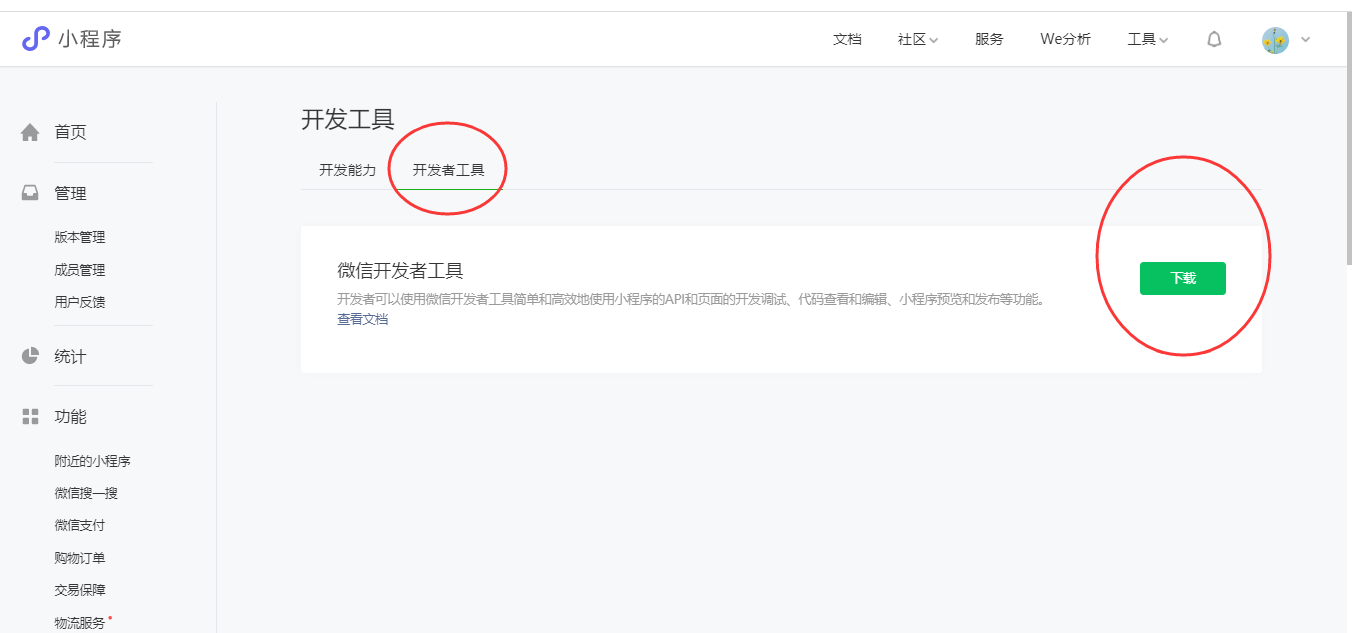Switch to the 开发能力 tab
Image resolution: width=1352 pixels, height=633 pixels.
347,170
